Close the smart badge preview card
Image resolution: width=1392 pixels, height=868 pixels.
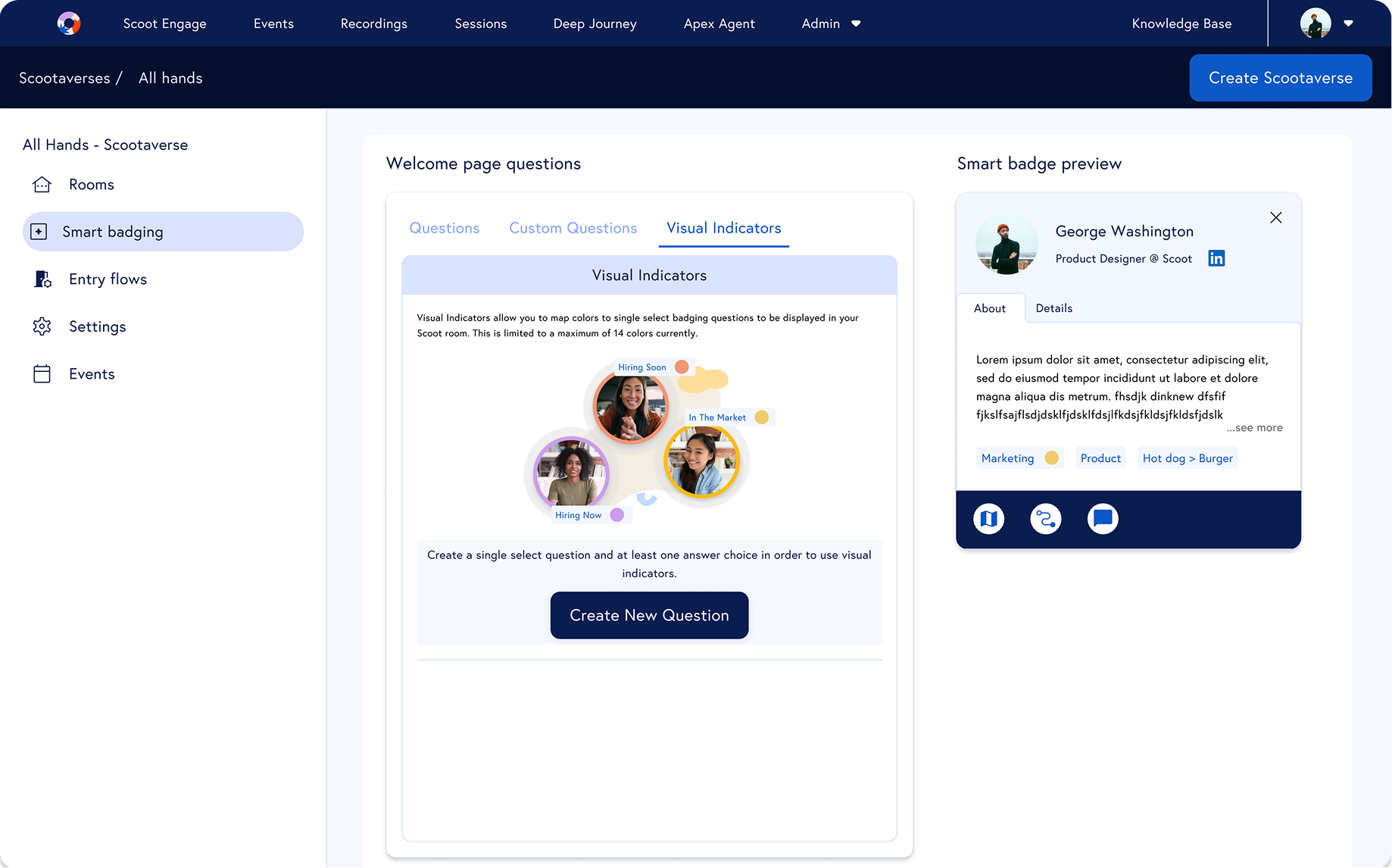click(x=1275, y=218)
